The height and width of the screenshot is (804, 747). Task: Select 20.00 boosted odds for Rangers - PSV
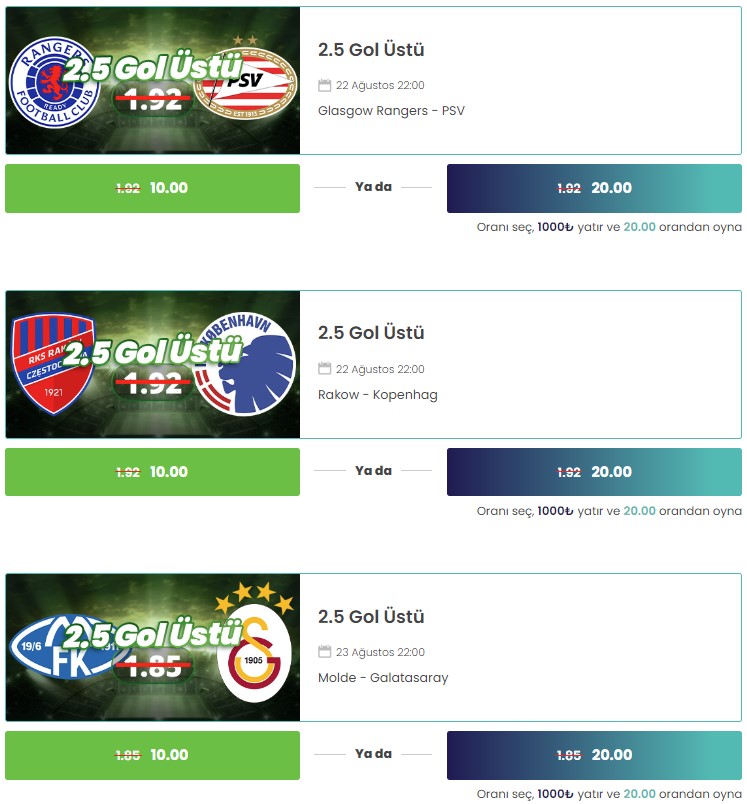[x=594, y=188]
